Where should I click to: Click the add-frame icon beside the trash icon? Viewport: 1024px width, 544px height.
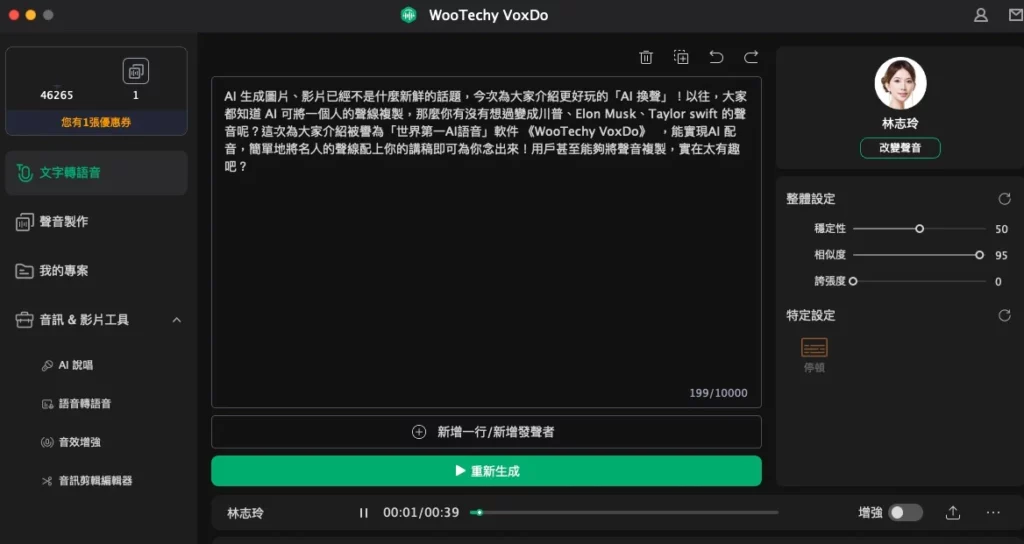pyautogui.click(x=681, y=57)
